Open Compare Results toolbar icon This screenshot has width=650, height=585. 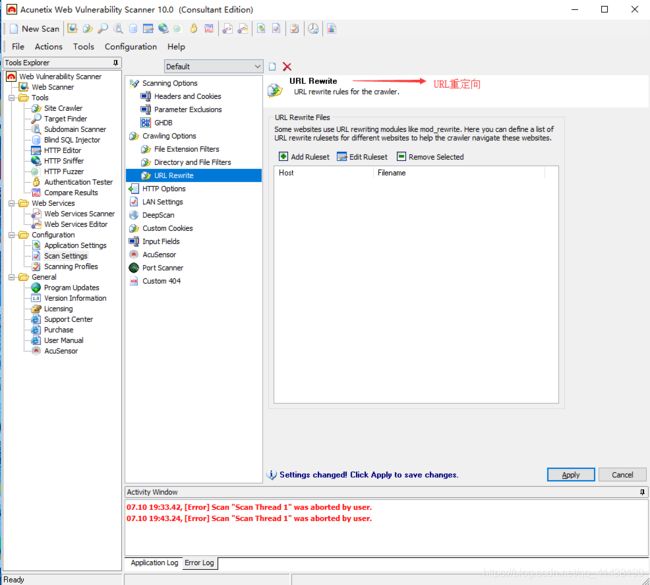pos(209,29)
